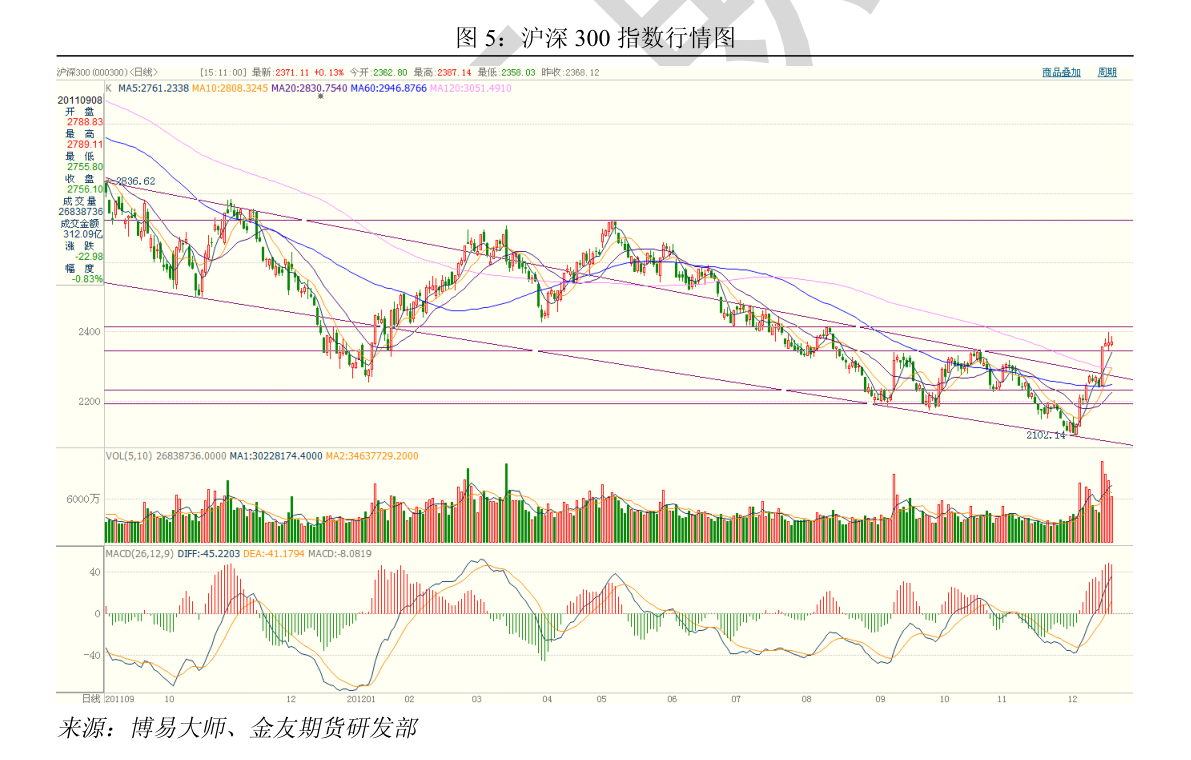Select the 20110908 date in info panel
This screenshot has height=760, width=1191.
coord(80,100)
